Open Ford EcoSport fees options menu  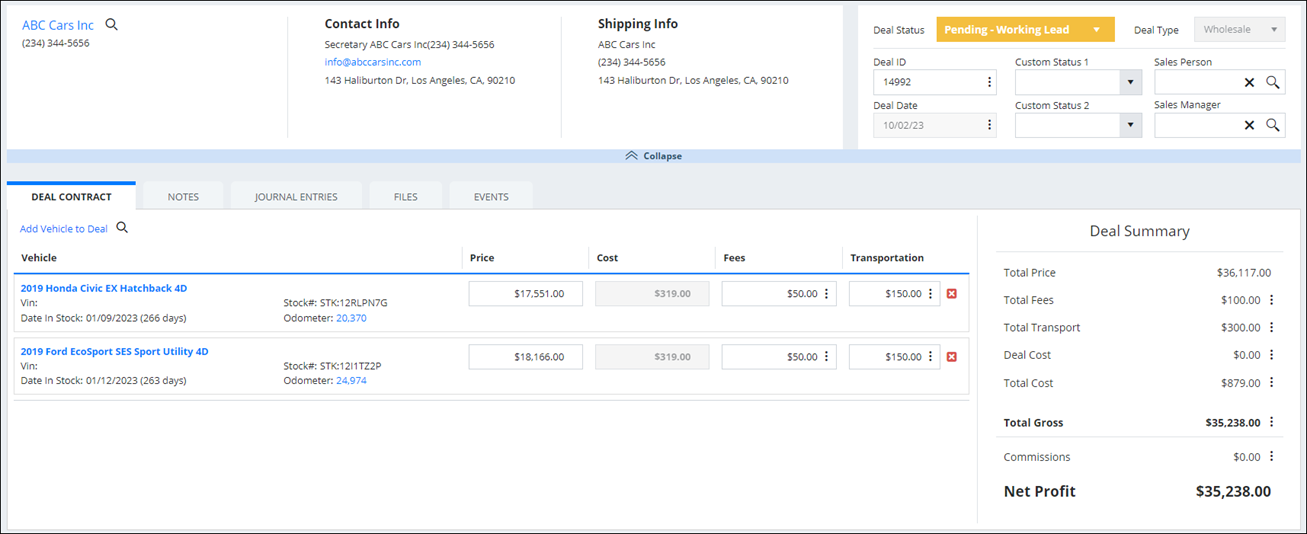(827, 356)
